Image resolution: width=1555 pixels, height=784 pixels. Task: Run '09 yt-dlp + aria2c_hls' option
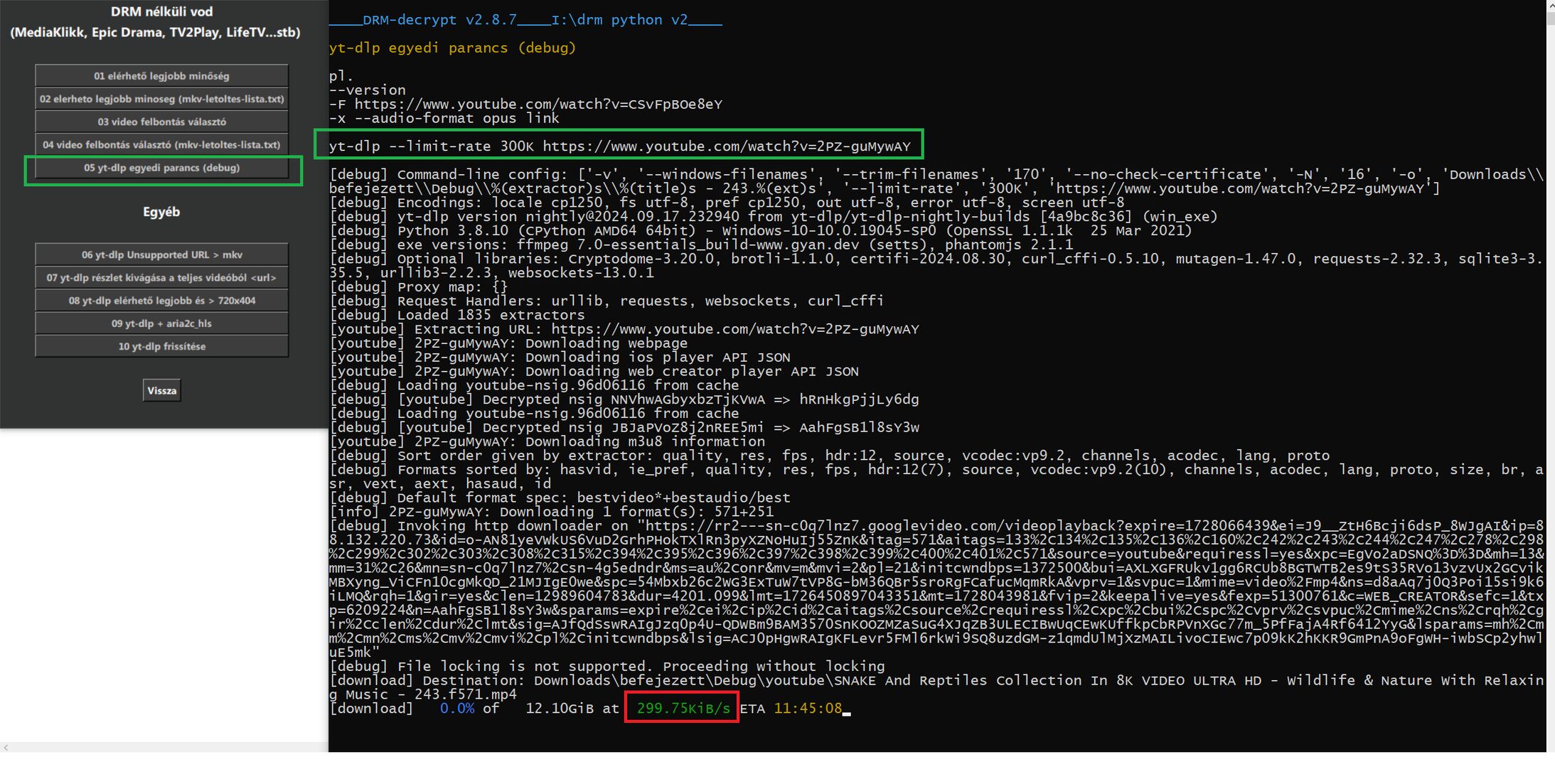tap(161, 323)
